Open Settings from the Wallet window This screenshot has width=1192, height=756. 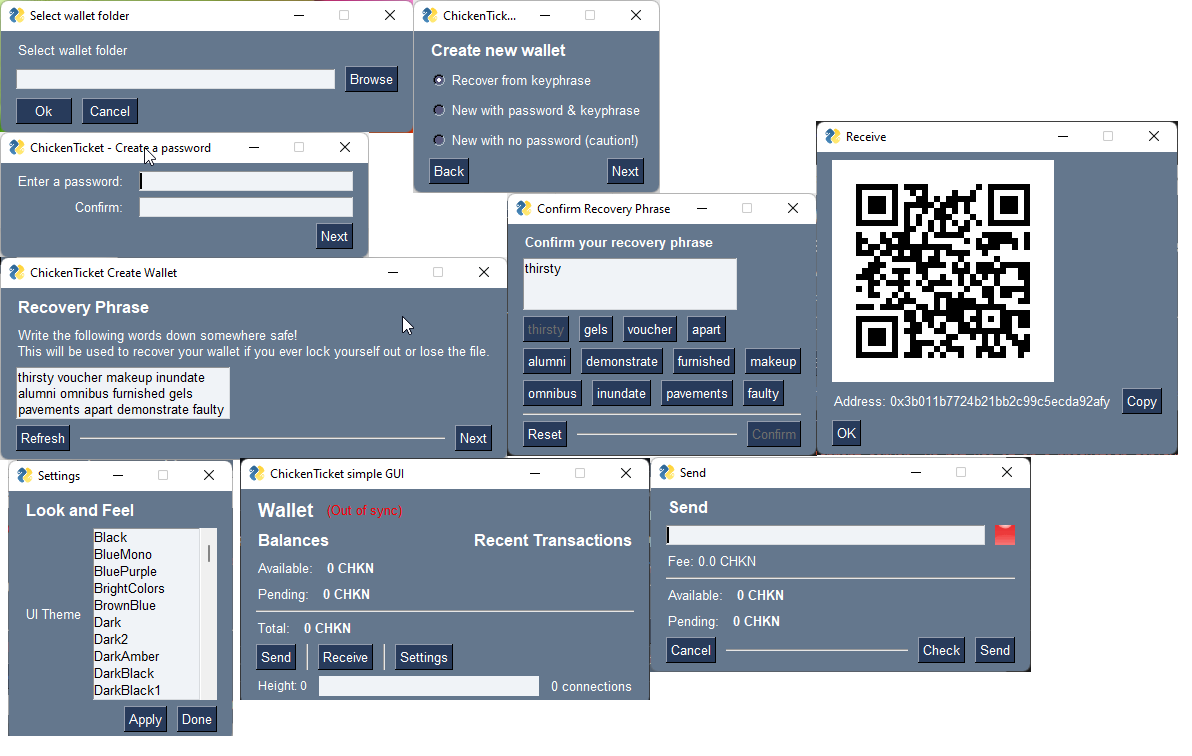coord(423,657)
